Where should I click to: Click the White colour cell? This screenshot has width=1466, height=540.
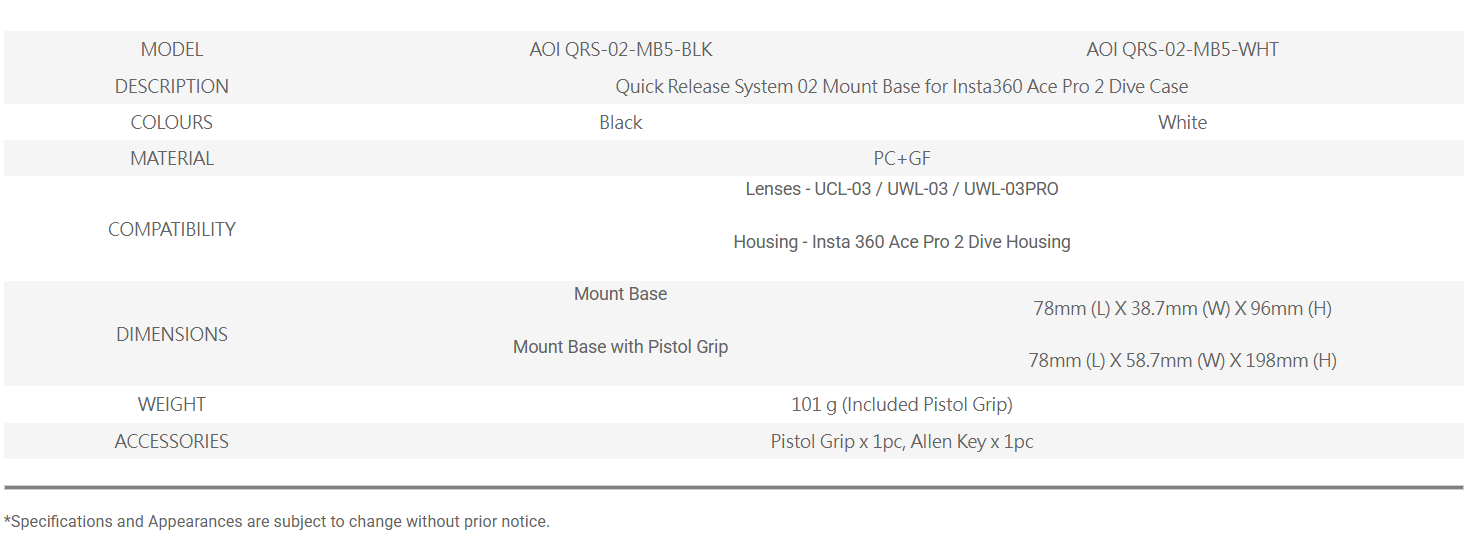[1182, 122]
